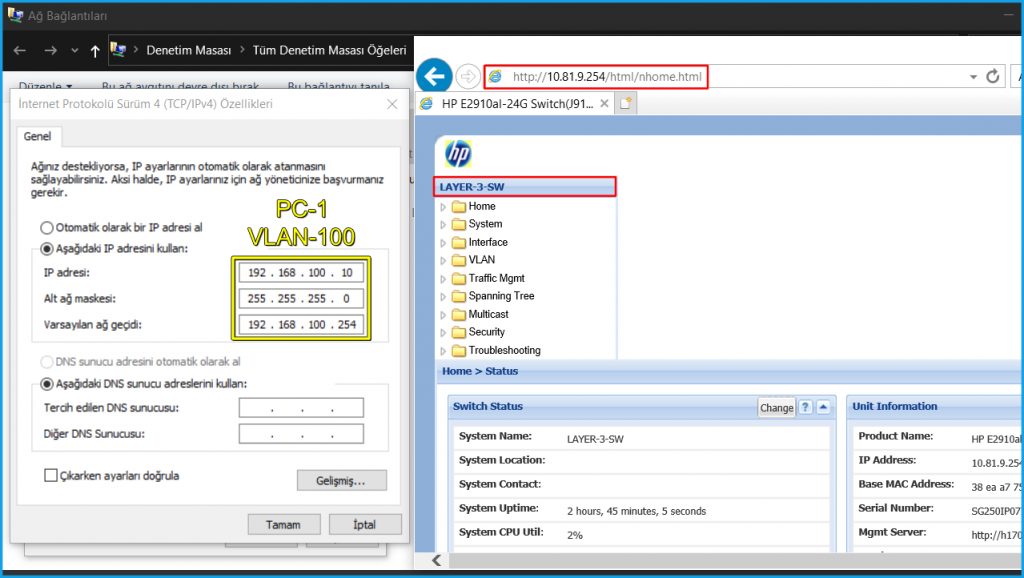Click horizontal scrollbar left arrow in browser
This screenshot has width=1024, height=578.
tap(436, 560)
